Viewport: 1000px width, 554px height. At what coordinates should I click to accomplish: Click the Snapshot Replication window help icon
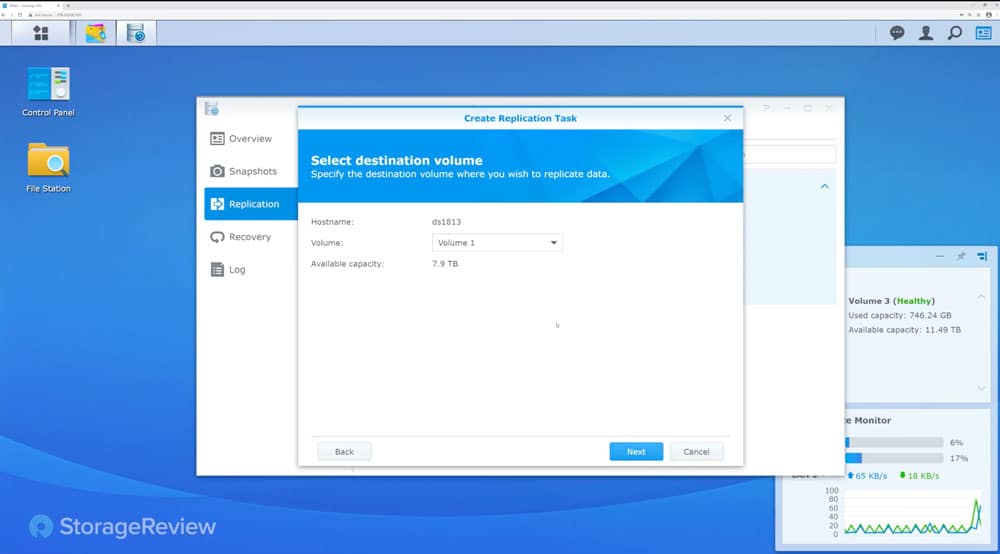(766, 108)
